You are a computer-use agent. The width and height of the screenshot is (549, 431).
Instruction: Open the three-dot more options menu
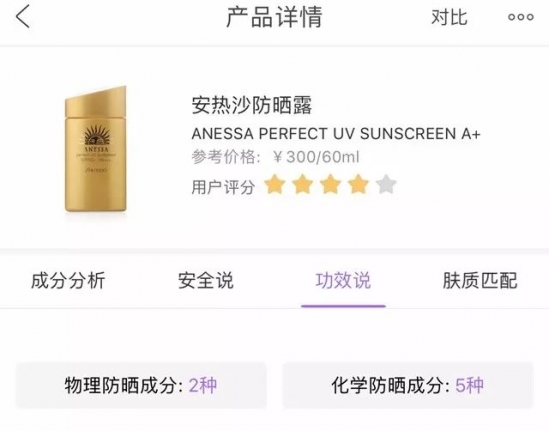coord(521,17)
